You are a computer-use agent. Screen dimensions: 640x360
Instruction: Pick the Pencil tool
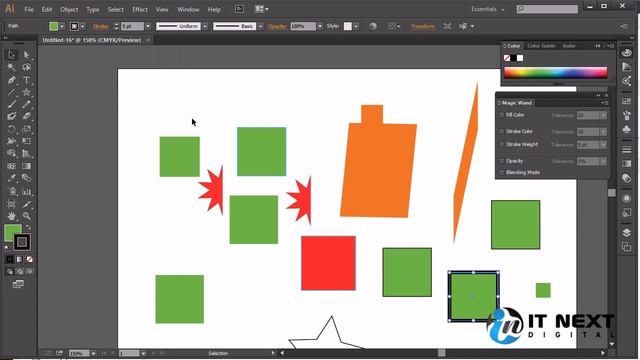pos(27,104)
